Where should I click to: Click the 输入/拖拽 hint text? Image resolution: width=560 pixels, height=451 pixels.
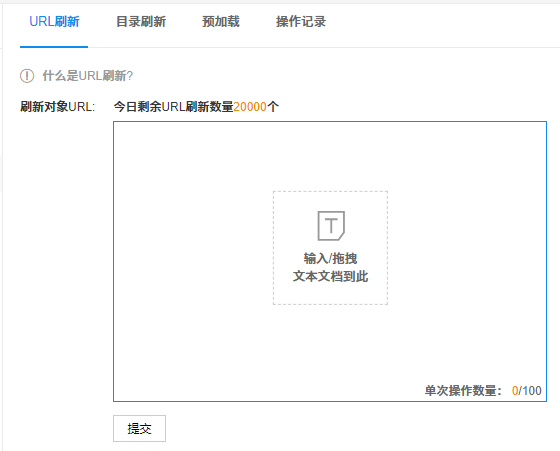[330, 258]
